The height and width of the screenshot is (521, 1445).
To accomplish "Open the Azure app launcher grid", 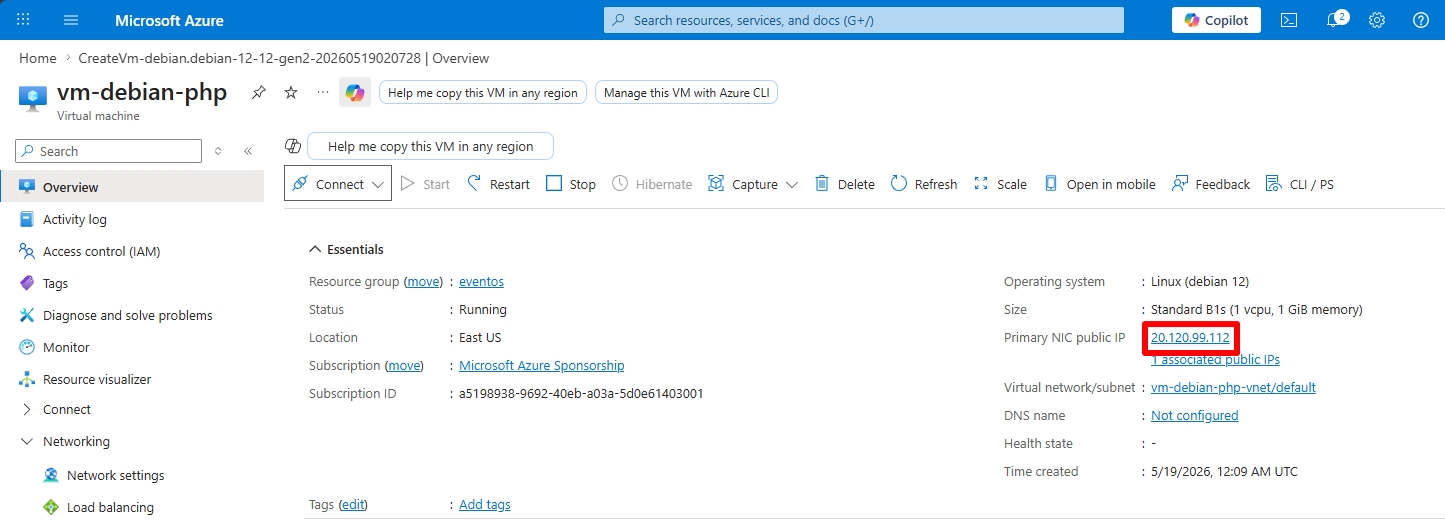I will pyautogui.click(x=24, y=20).
